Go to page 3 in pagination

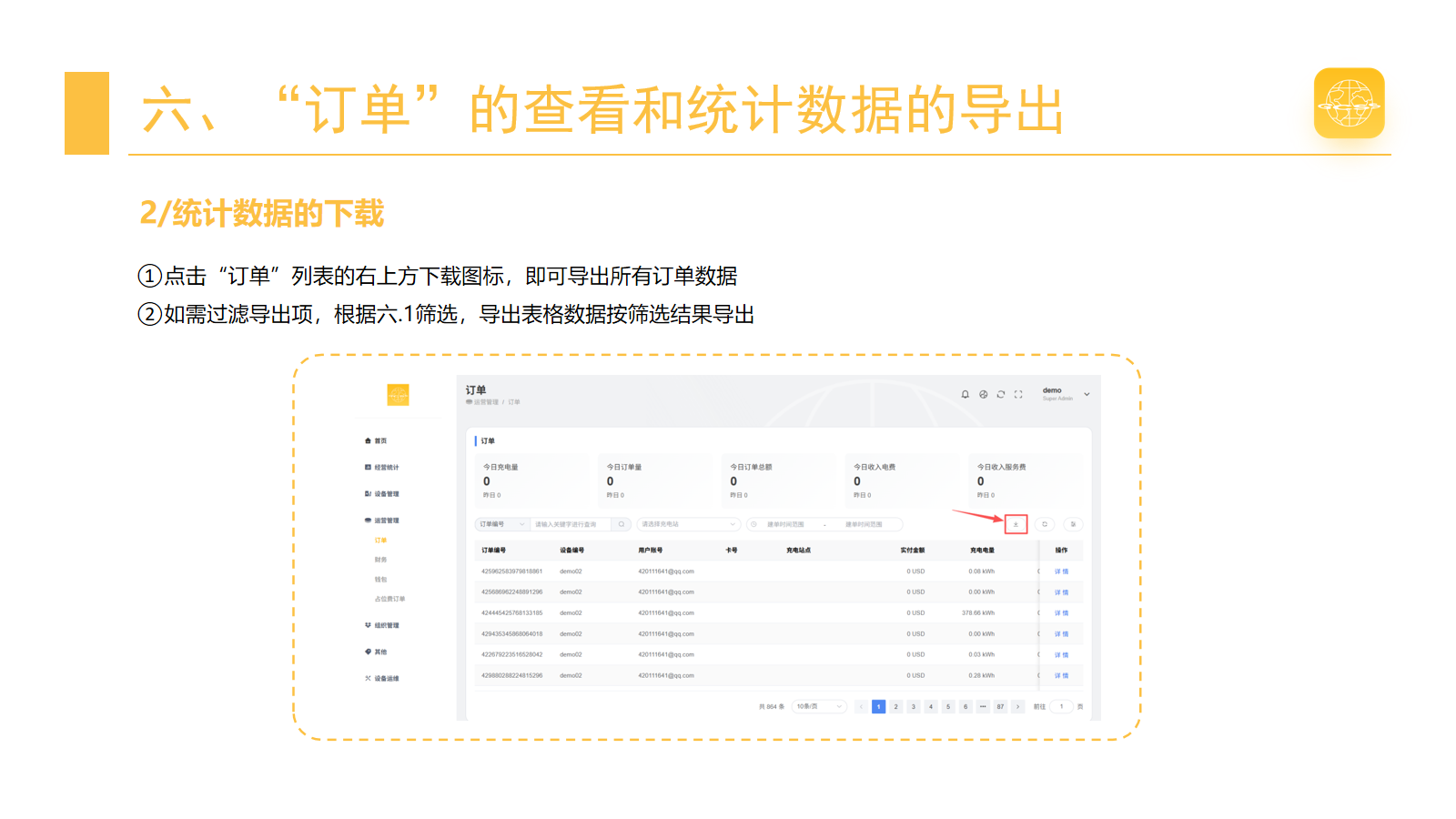coord(914,706)
